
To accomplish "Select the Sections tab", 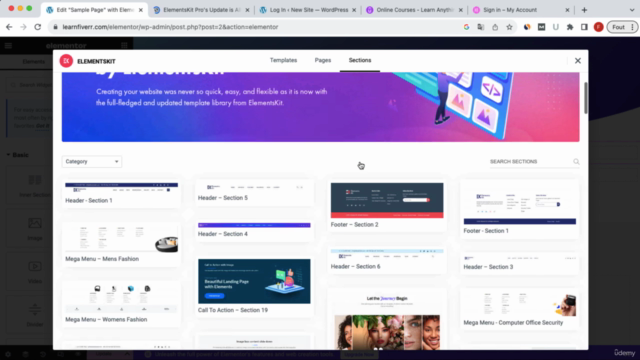I will coord(360,60).
